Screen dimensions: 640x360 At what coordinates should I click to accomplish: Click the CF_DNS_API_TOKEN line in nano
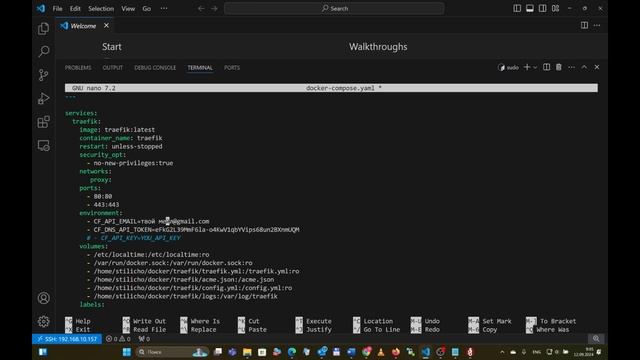(x=193, y=229)
